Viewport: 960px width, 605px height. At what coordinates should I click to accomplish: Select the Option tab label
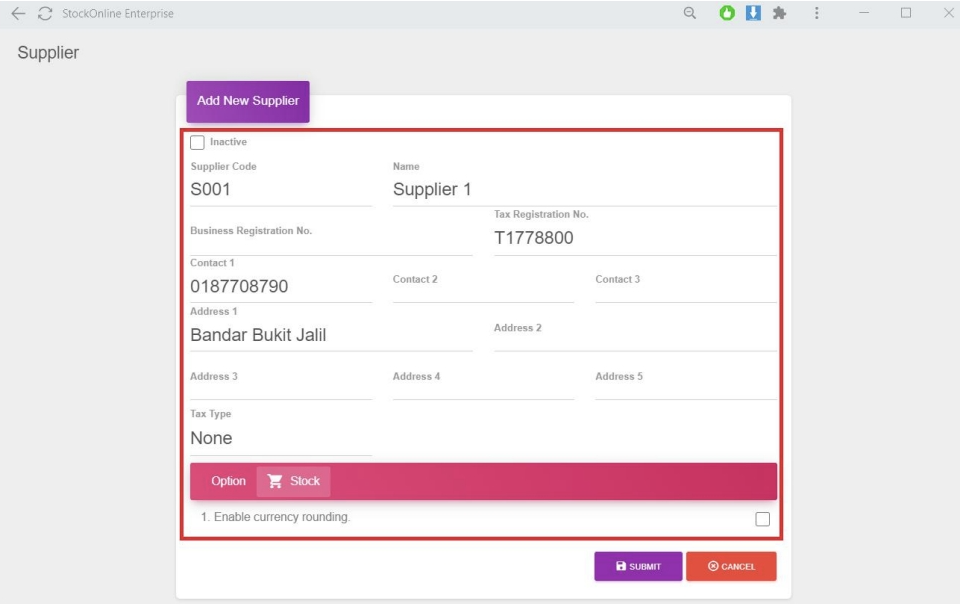click(228, 481)
